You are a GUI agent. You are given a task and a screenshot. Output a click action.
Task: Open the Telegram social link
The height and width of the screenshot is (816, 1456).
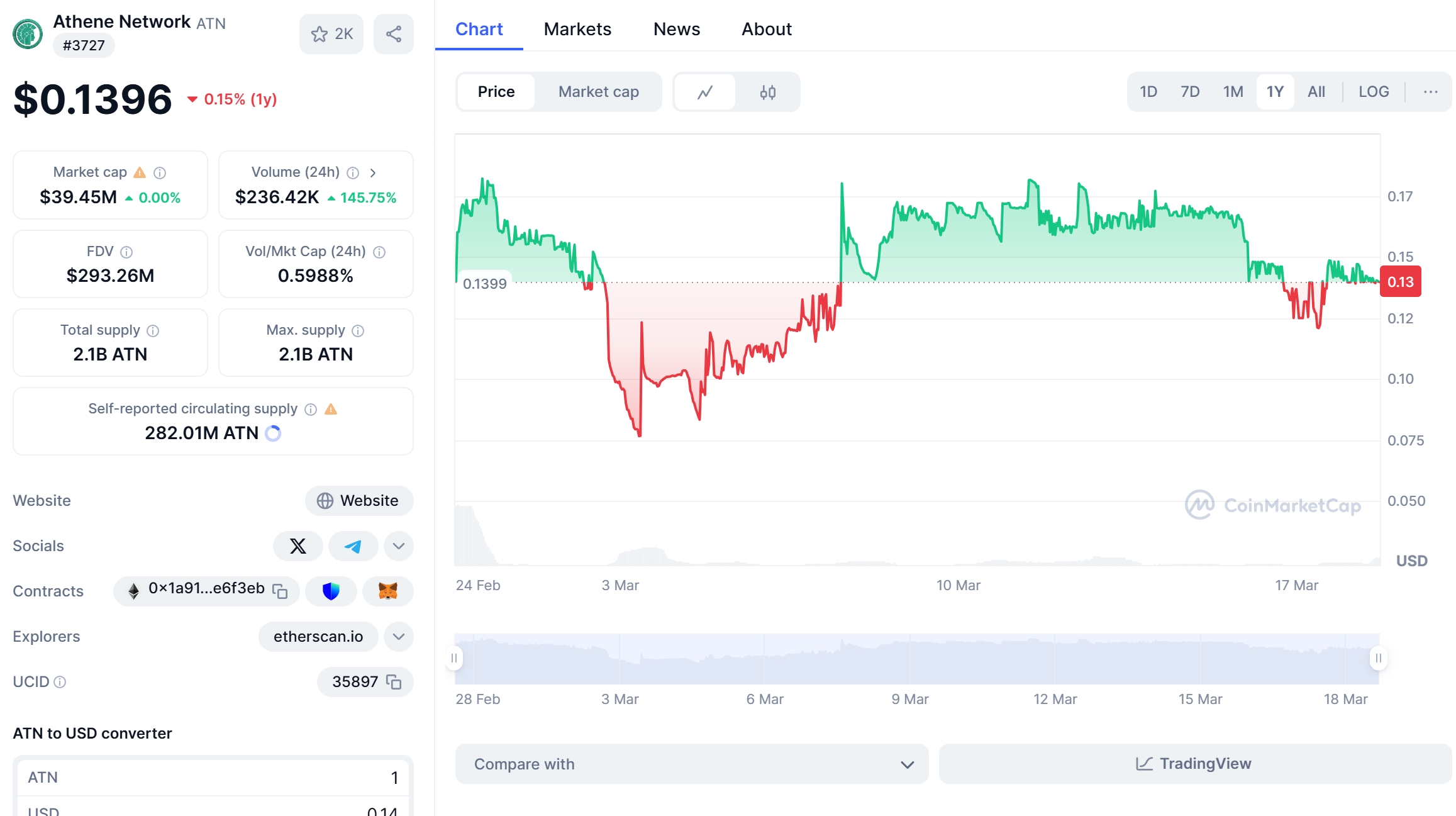pyautogui.click(x=353, y=545)
